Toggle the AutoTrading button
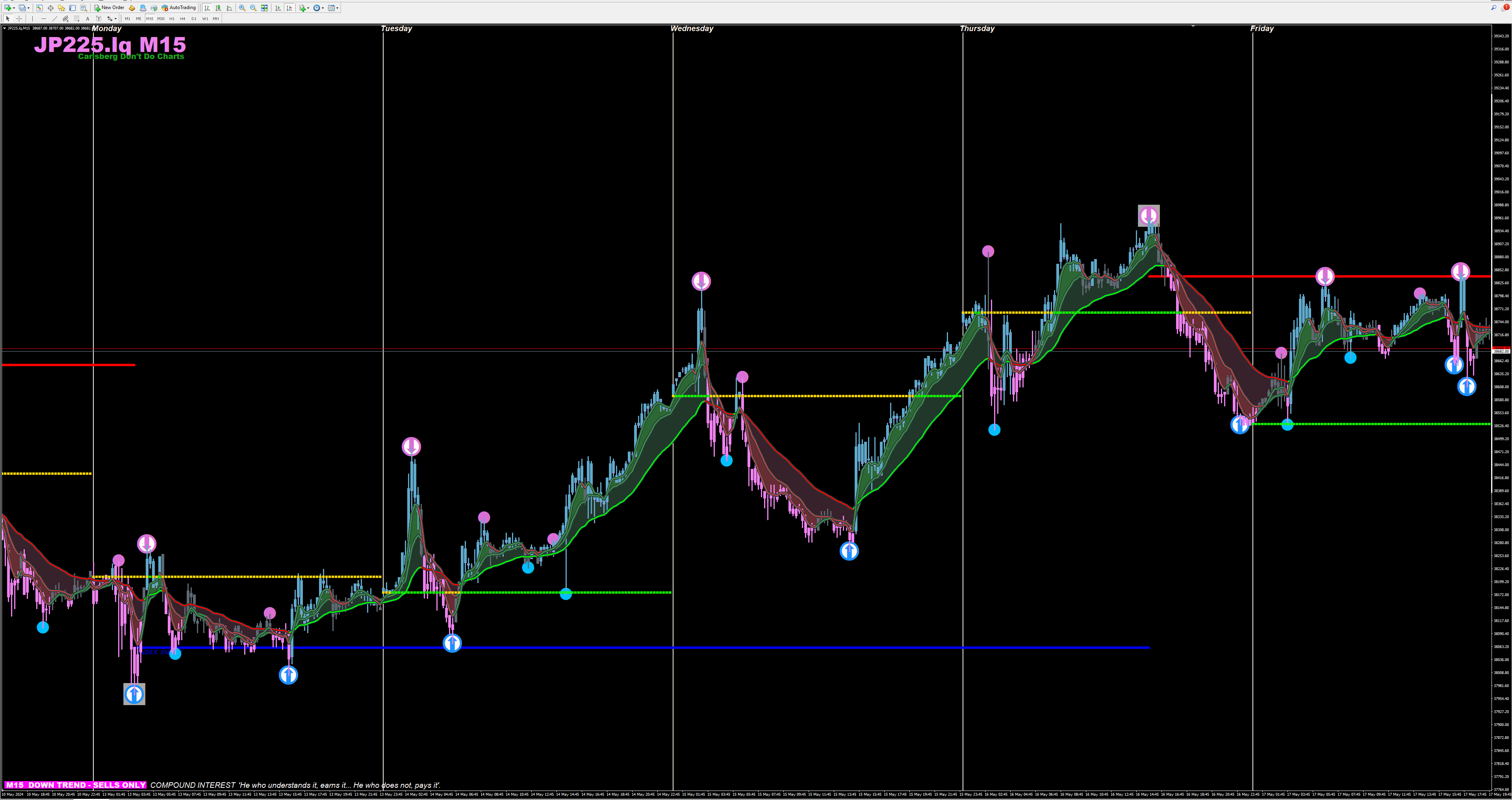Screen dimensions: 1512x800 [178, 7]
